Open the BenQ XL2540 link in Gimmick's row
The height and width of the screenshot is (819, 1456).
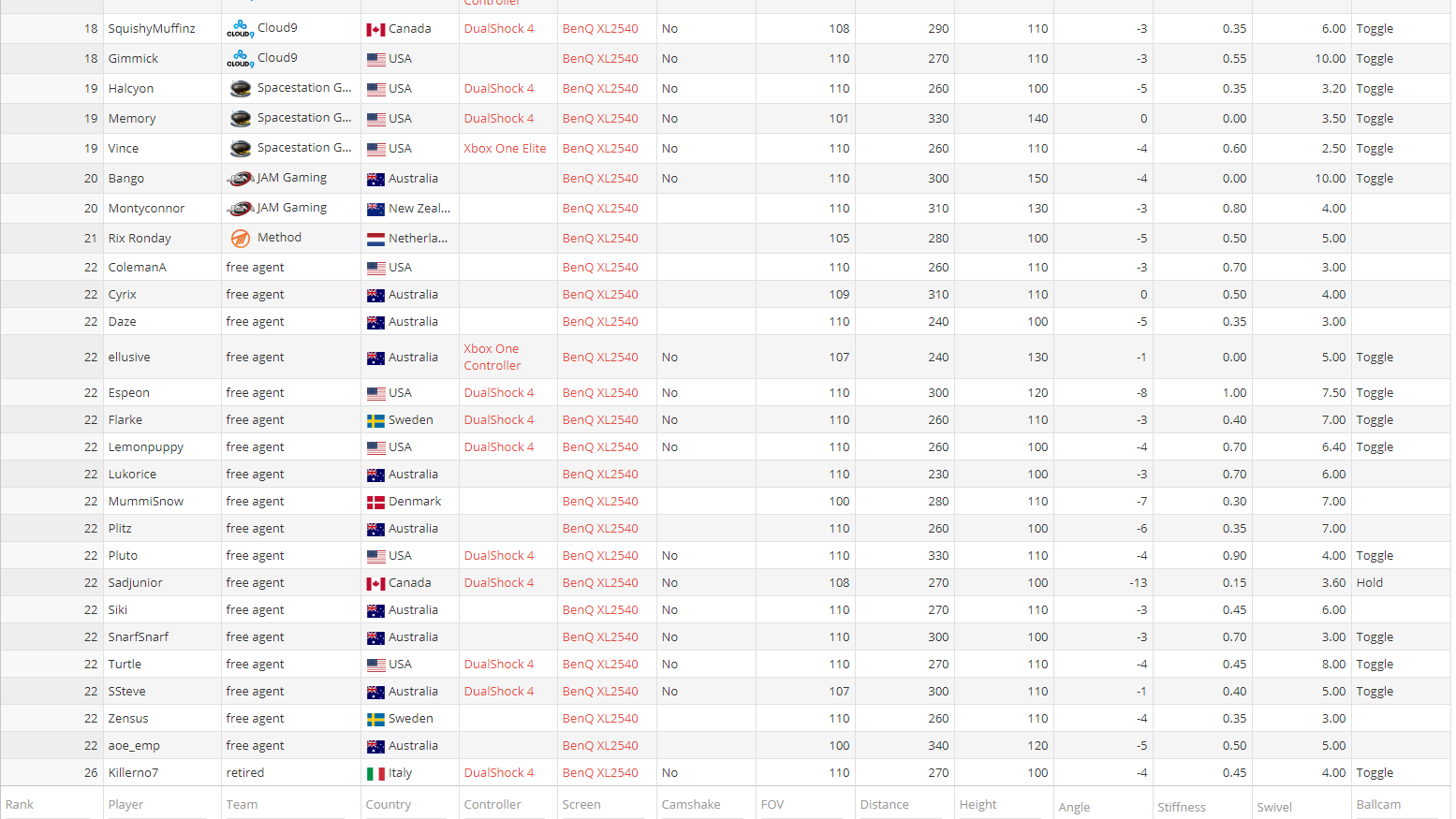600,59
